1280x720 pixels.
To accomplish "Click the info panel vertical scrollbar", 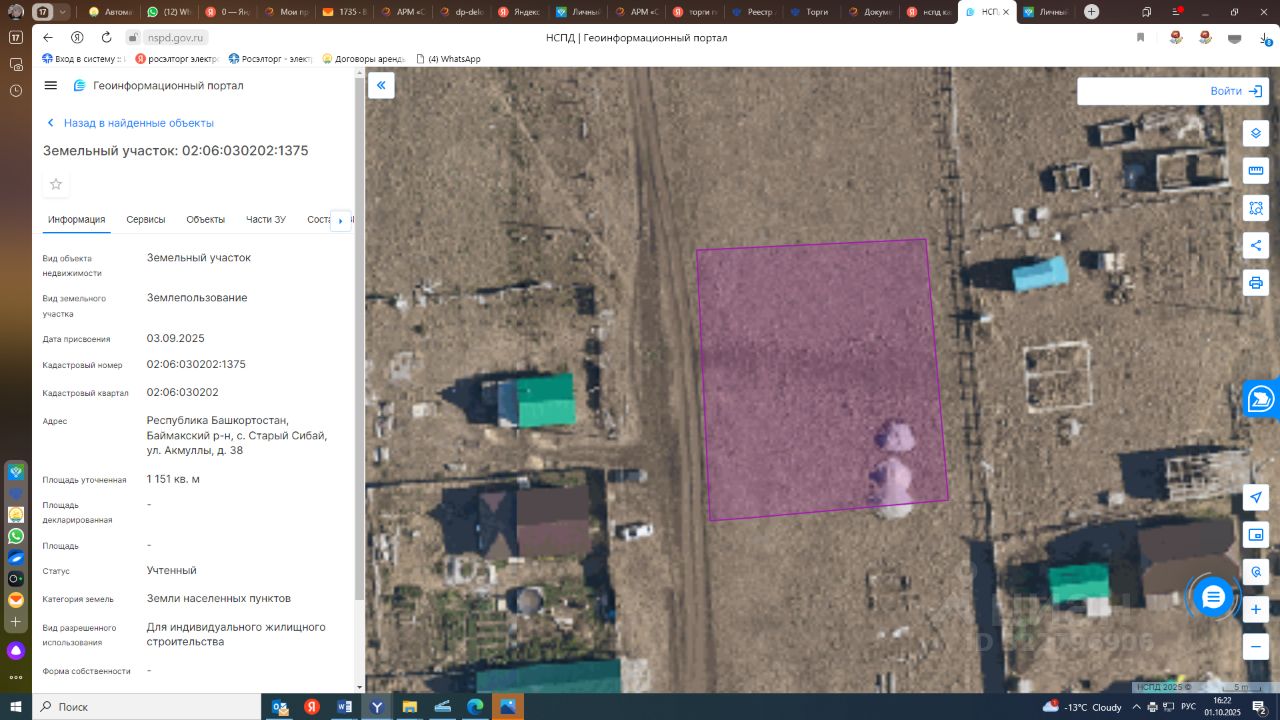I will [359, 340].
